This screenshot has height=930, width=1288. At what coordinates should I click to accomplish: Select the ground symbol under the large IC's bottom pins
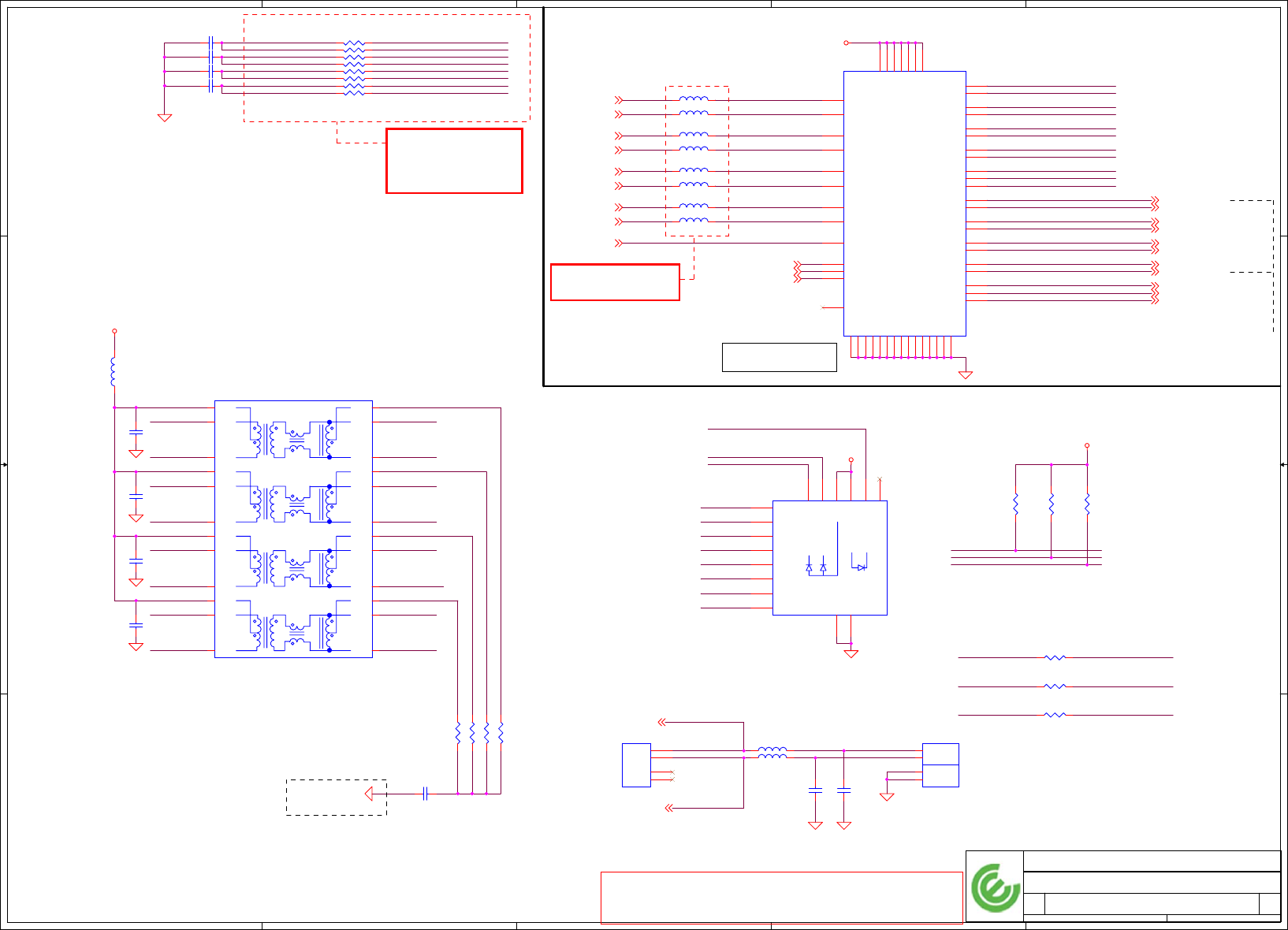coord(966,374)
